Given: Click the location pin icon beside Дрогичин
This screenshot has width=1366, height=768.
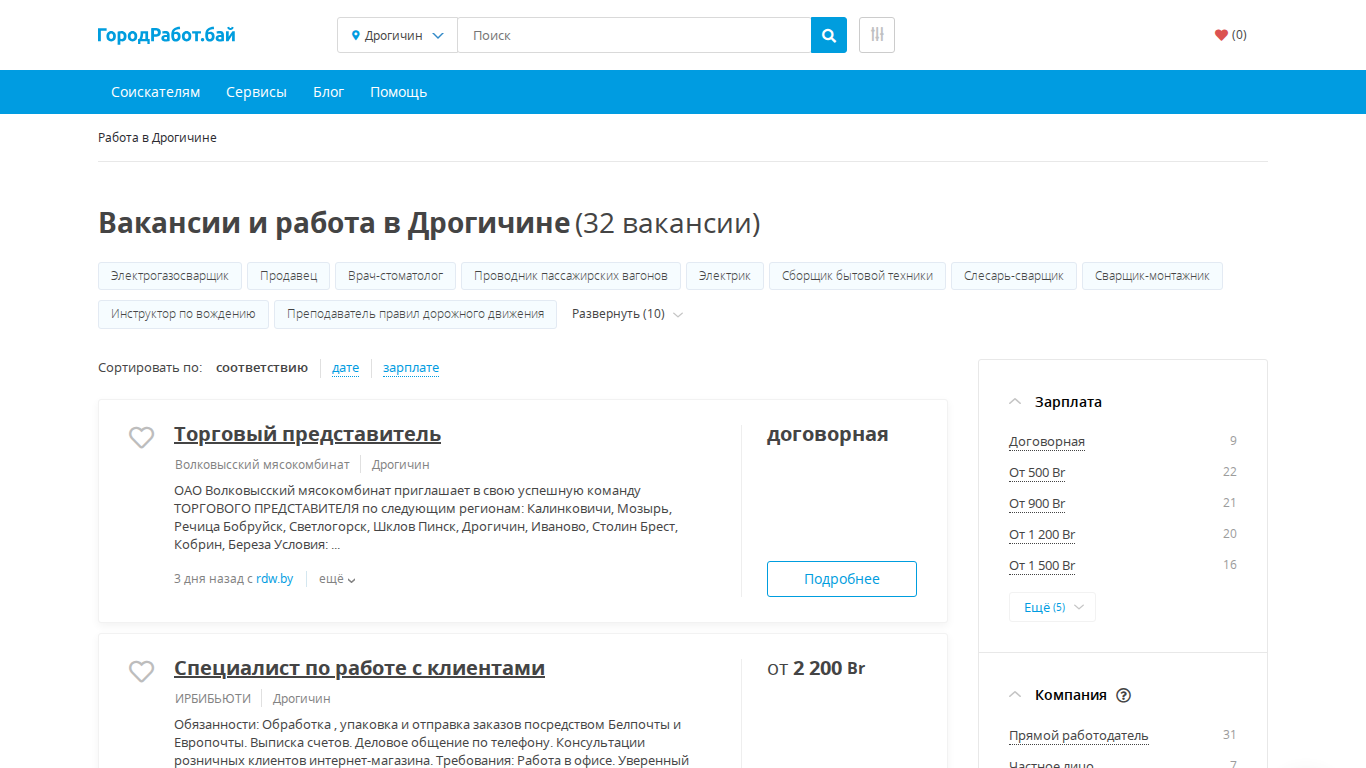Looking at the screenshot, I should pos(356,35).
